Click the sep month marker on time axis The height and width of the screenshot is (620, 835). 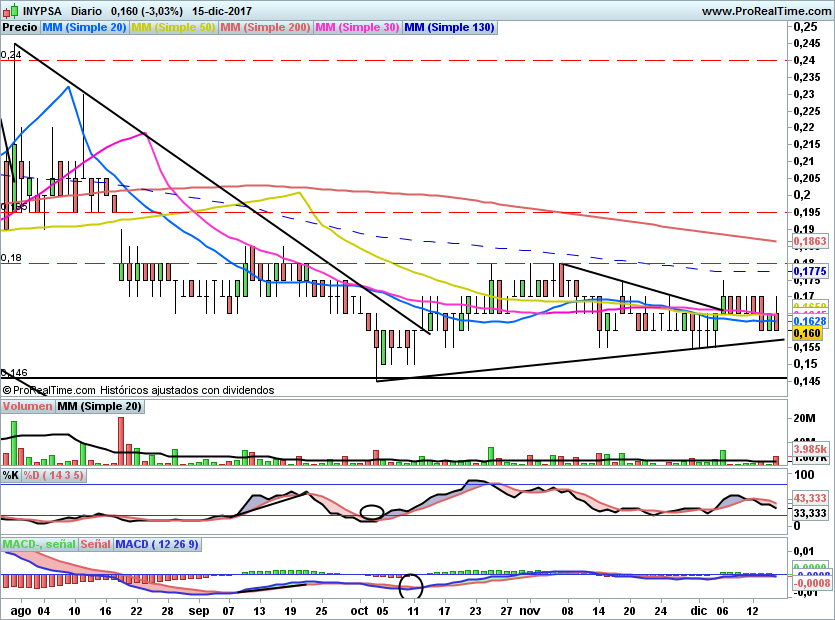199,611
